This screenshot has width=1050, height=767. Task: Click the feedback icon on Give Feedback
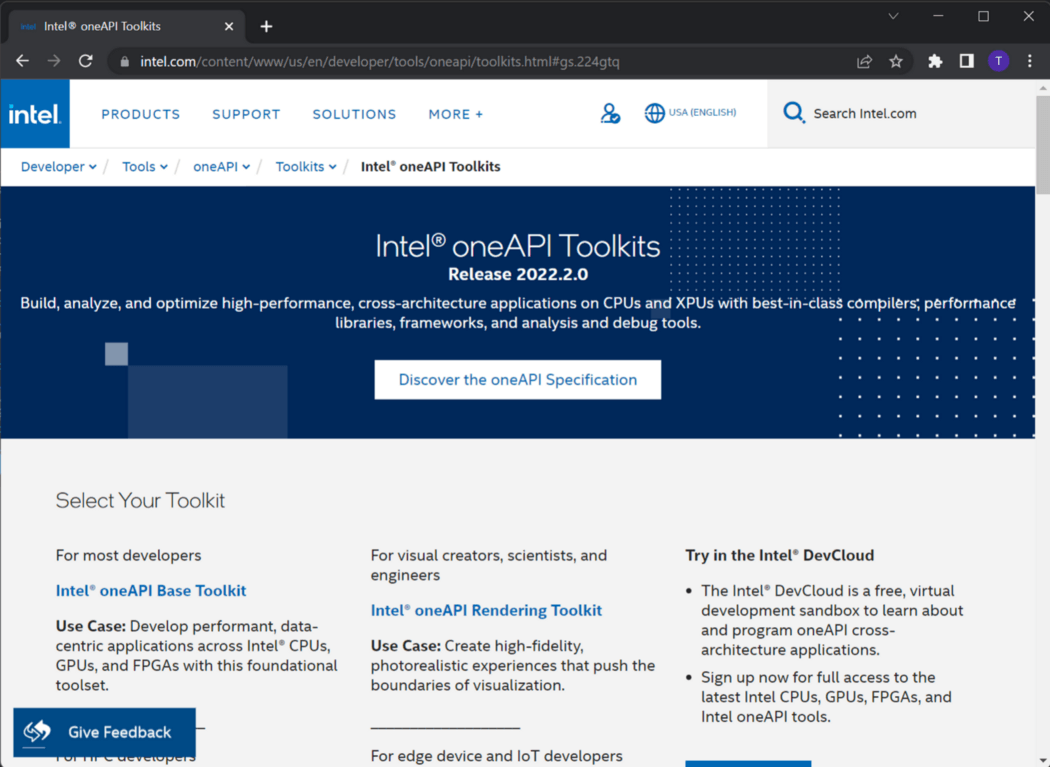[x=37, y=731]
